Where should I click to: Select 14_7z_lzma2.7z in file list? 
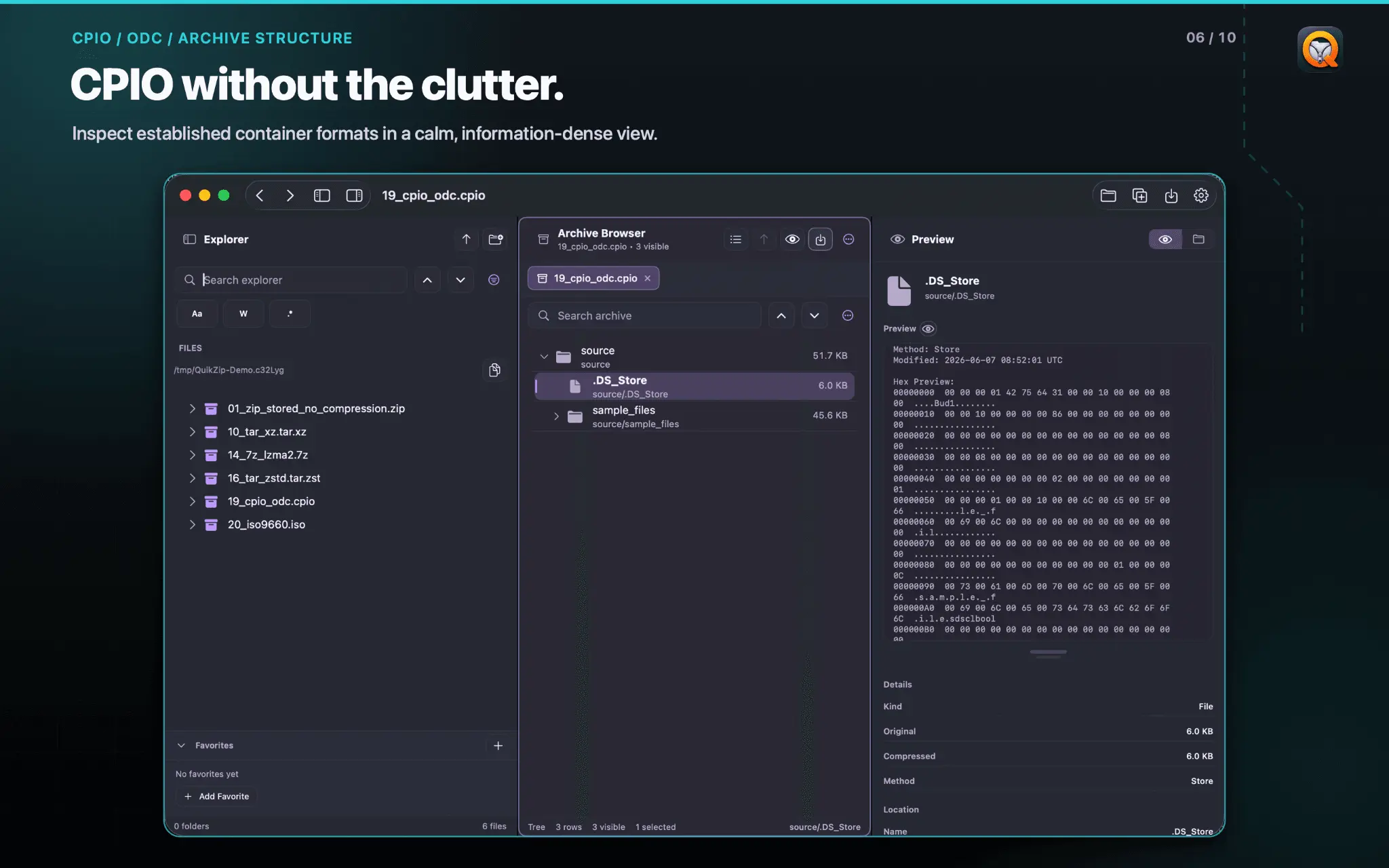[x=267, y=455]
